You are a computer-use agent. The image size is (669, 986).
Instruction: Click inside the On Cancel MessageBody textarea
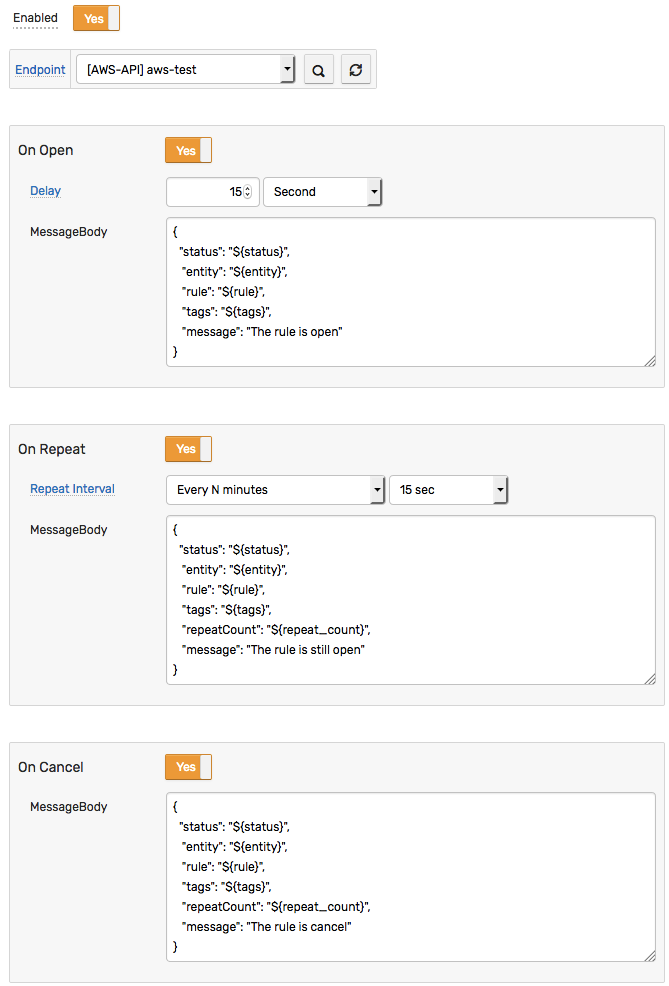point(411,877)
